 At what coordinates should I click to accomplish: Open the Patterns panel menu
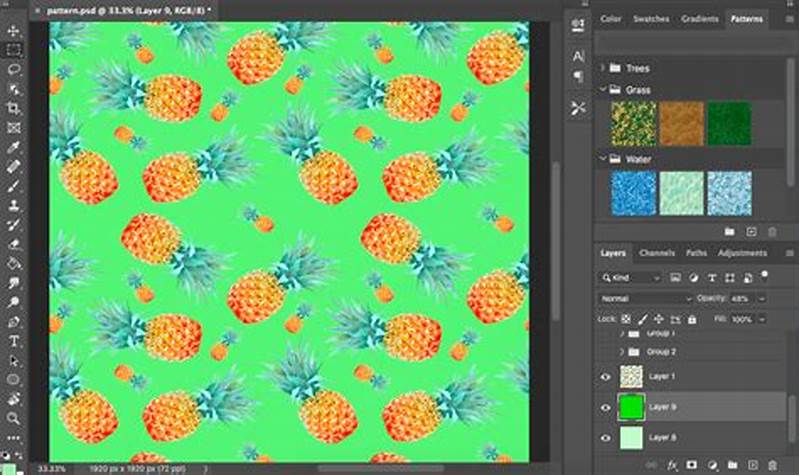[x=790, y=19]
